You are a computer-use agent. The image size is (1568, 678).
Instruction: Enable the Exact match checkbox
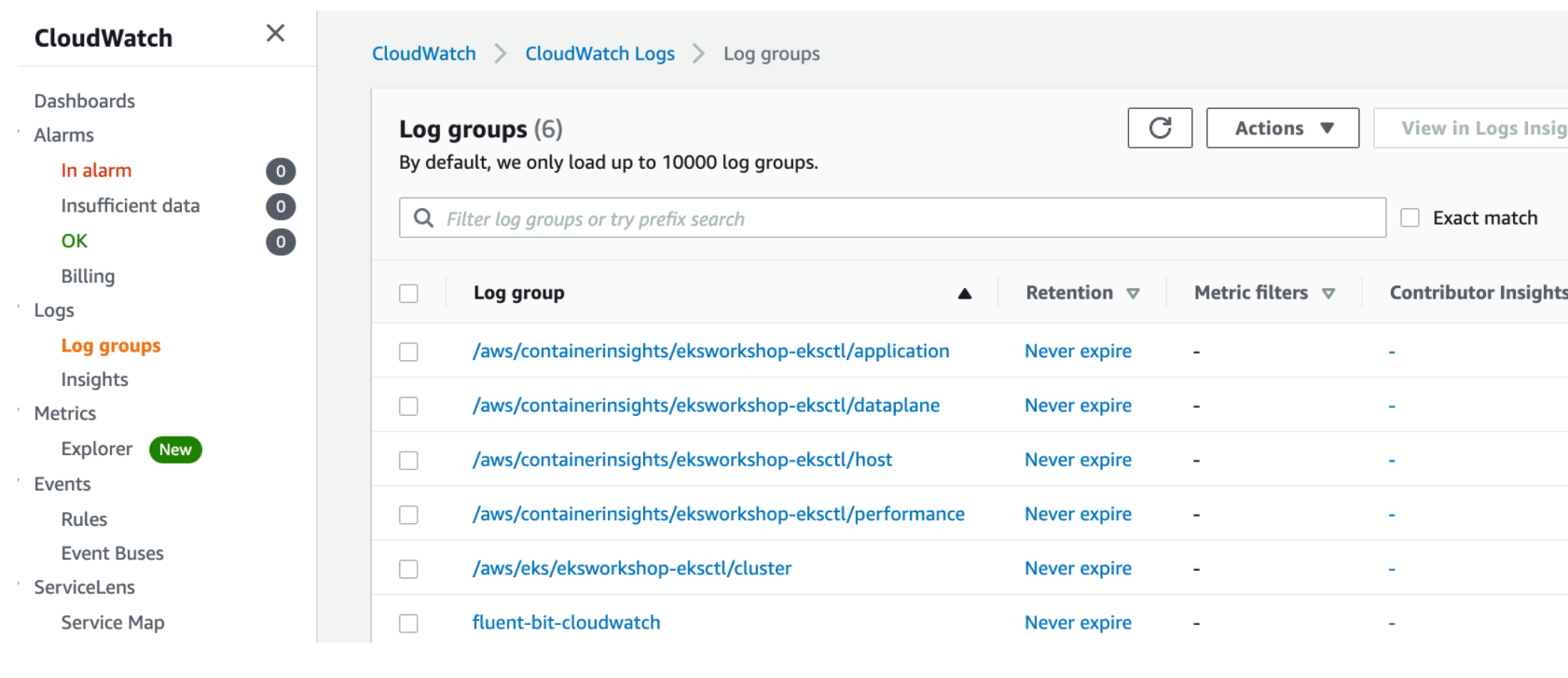(1410, 217)
